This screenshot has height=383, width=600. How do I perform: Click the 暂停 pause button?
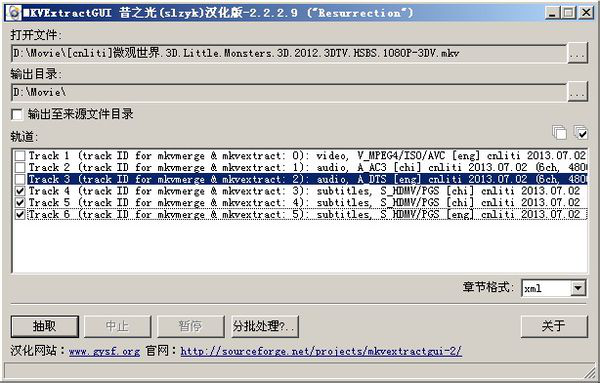pyautogui.click(x=190, y=326)
